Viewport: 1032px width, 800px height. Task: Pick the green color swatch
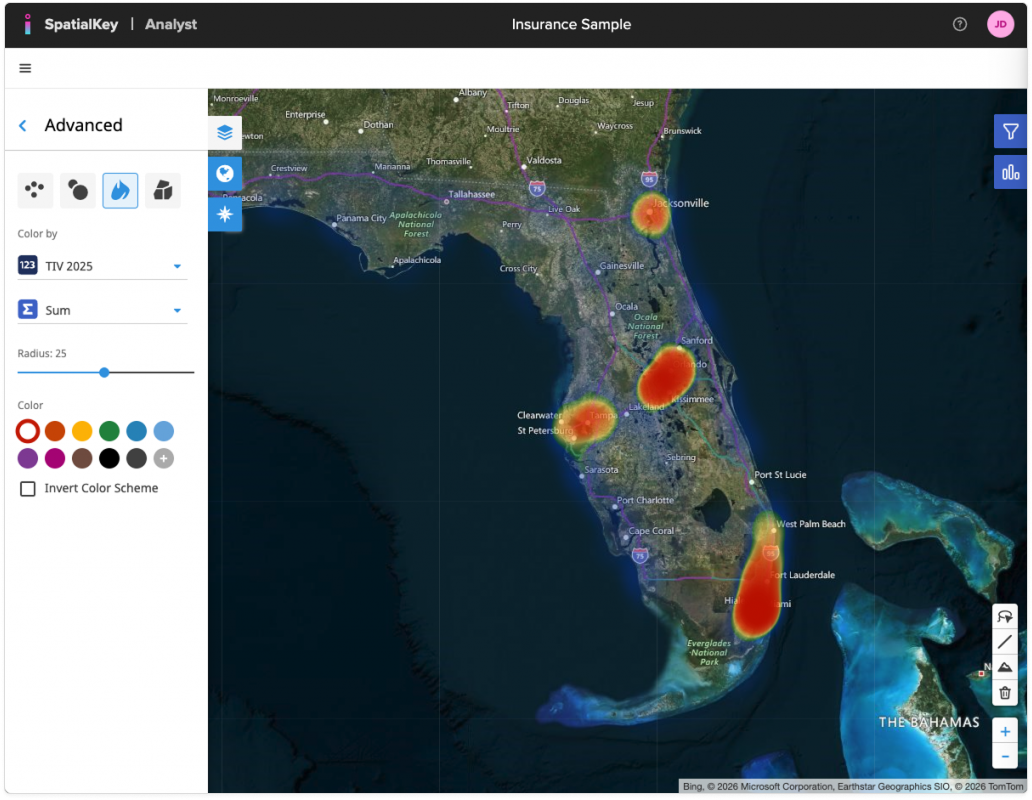tap(109, 431)
